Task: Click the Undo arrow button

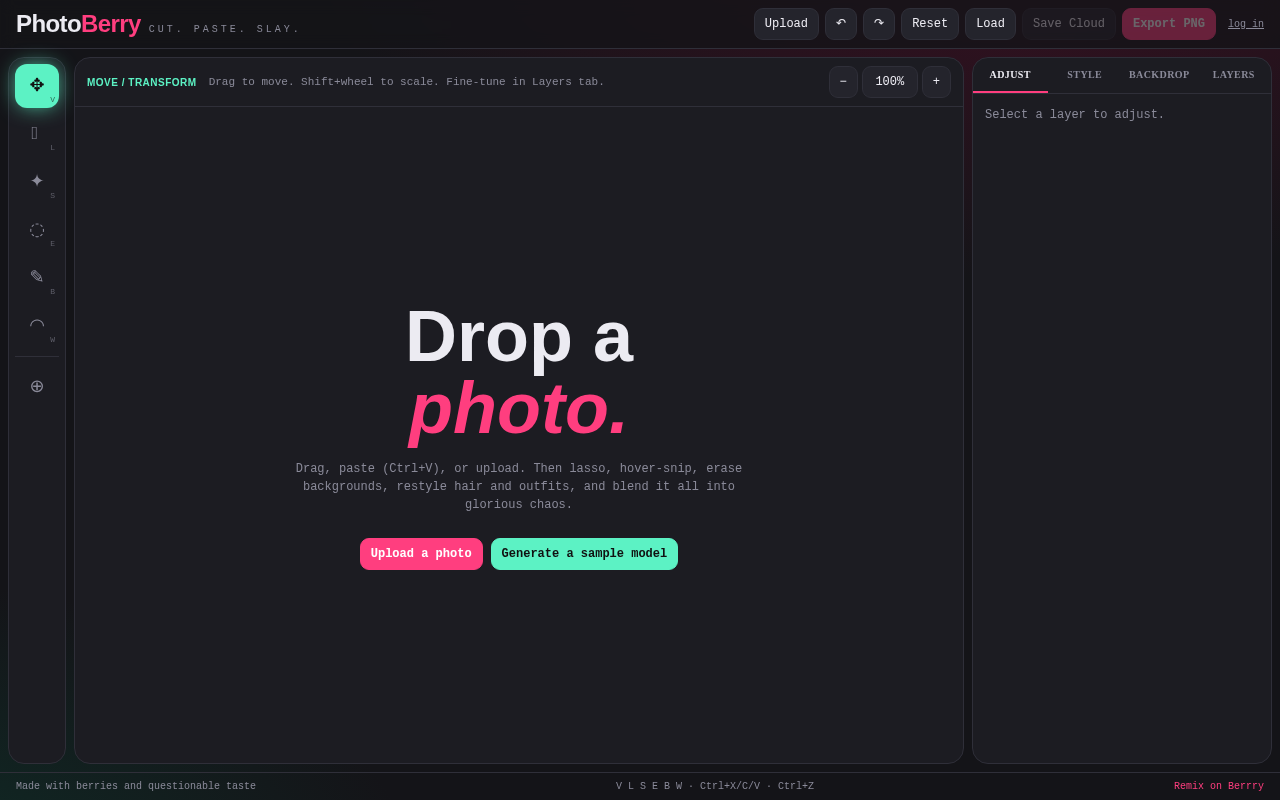Action: [841, 24]
